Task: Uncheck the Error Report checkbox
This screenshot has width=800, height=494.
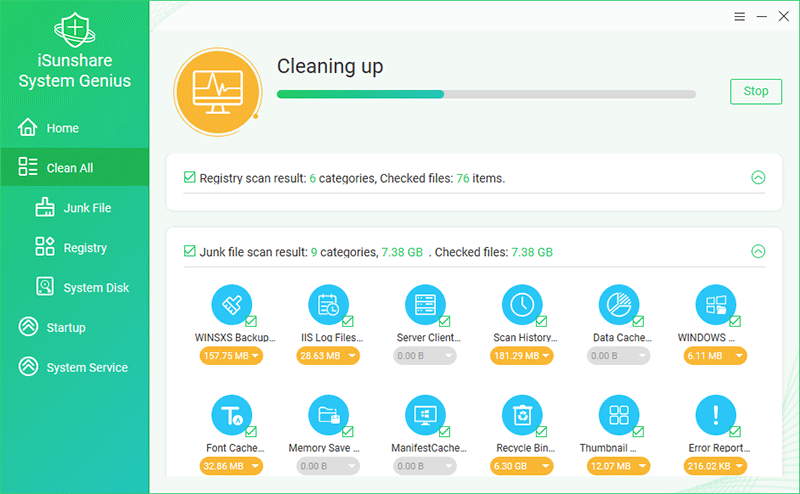Action: pyautogui.click(x=735, y=432)
